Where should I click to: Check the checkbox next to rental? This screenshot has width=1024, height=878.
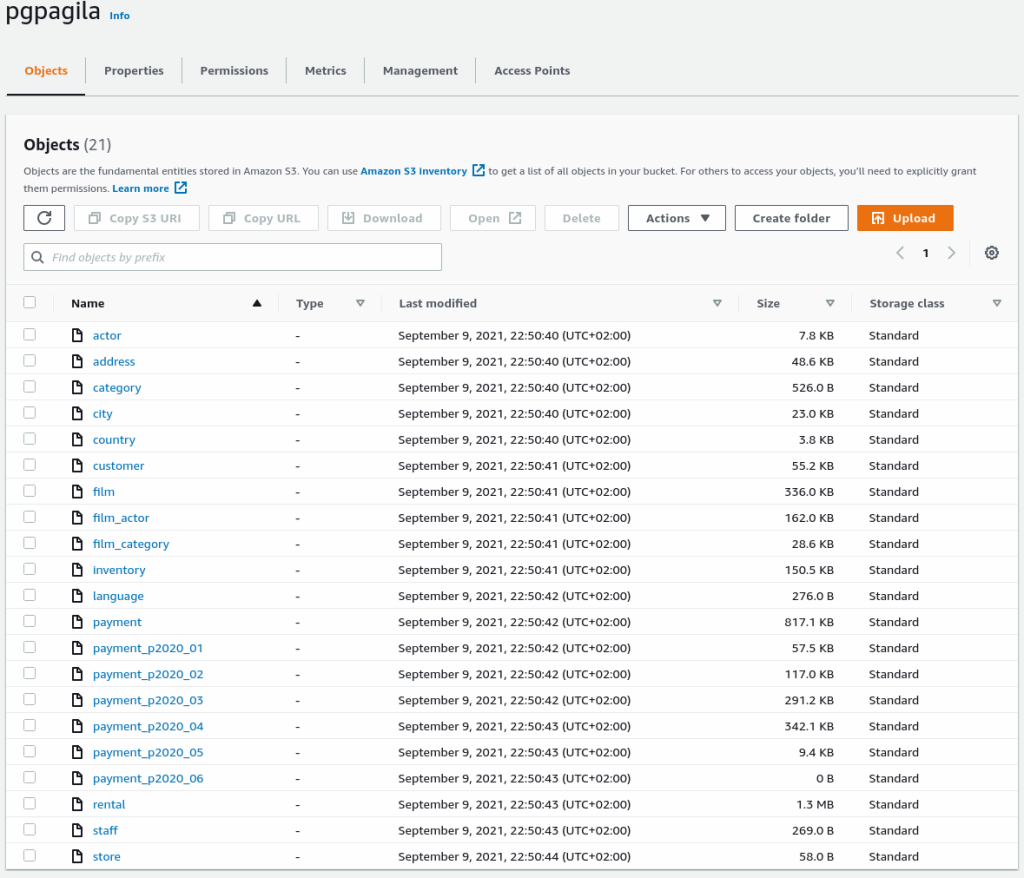point(30,804)
